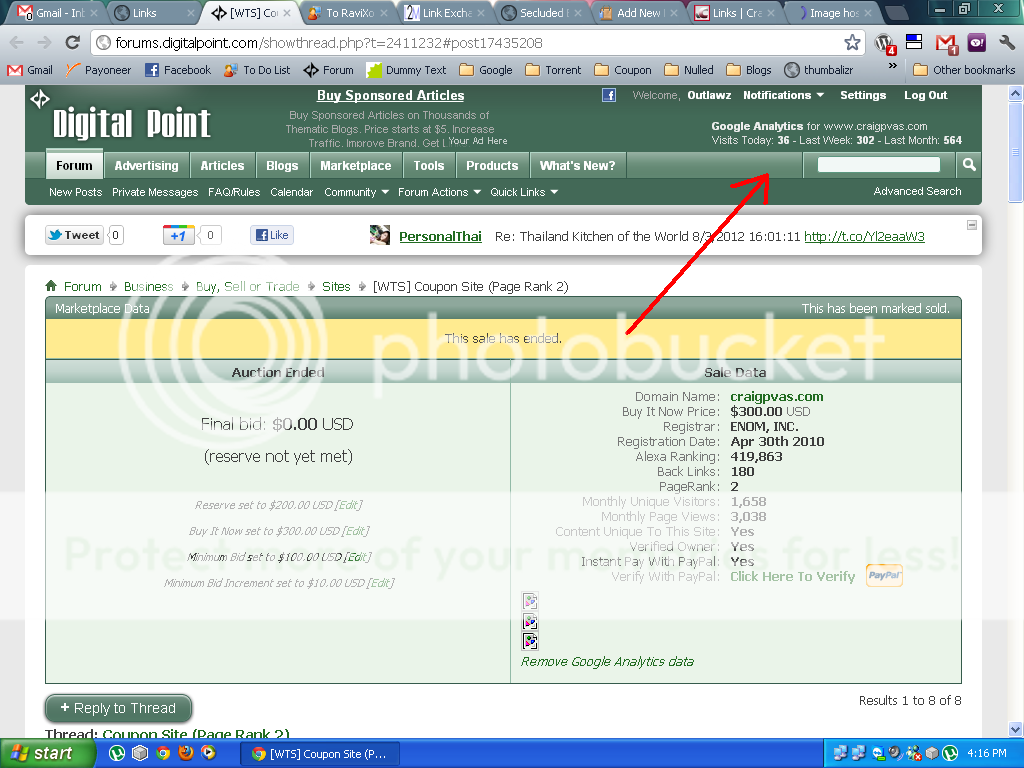Screen dimensions: 1024x768
Task: Open Chrome's wrench menu
Action: [x=1006, y=43]
